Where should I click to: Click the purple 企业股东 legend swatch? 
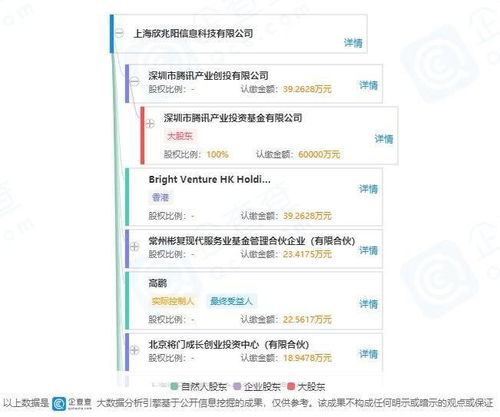click(x=237, y=386)
